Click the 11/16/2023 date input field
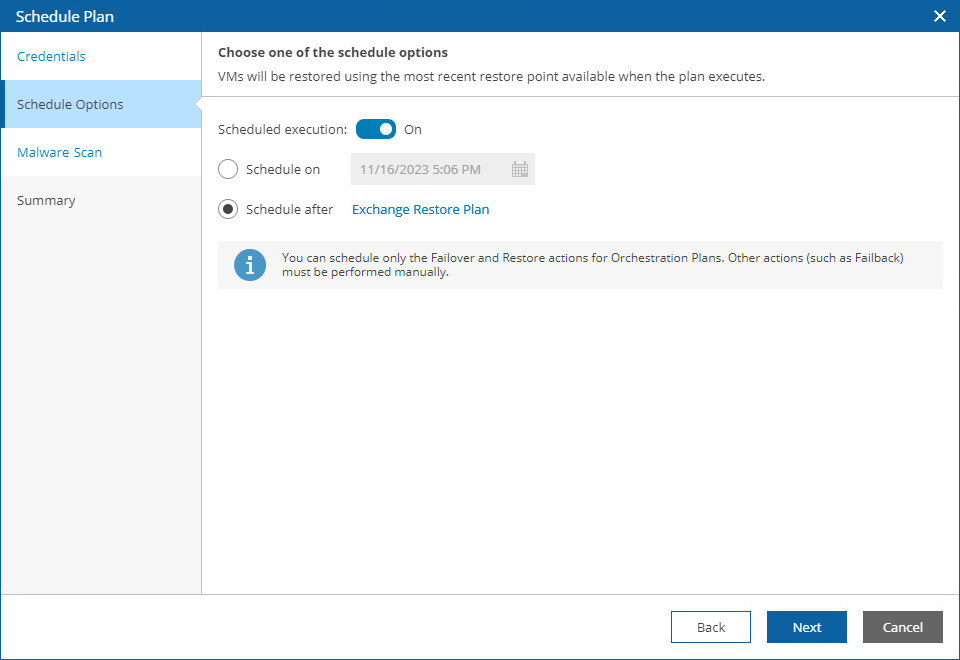Viewport: 960px width, 660px height. (x=430, y=169)
